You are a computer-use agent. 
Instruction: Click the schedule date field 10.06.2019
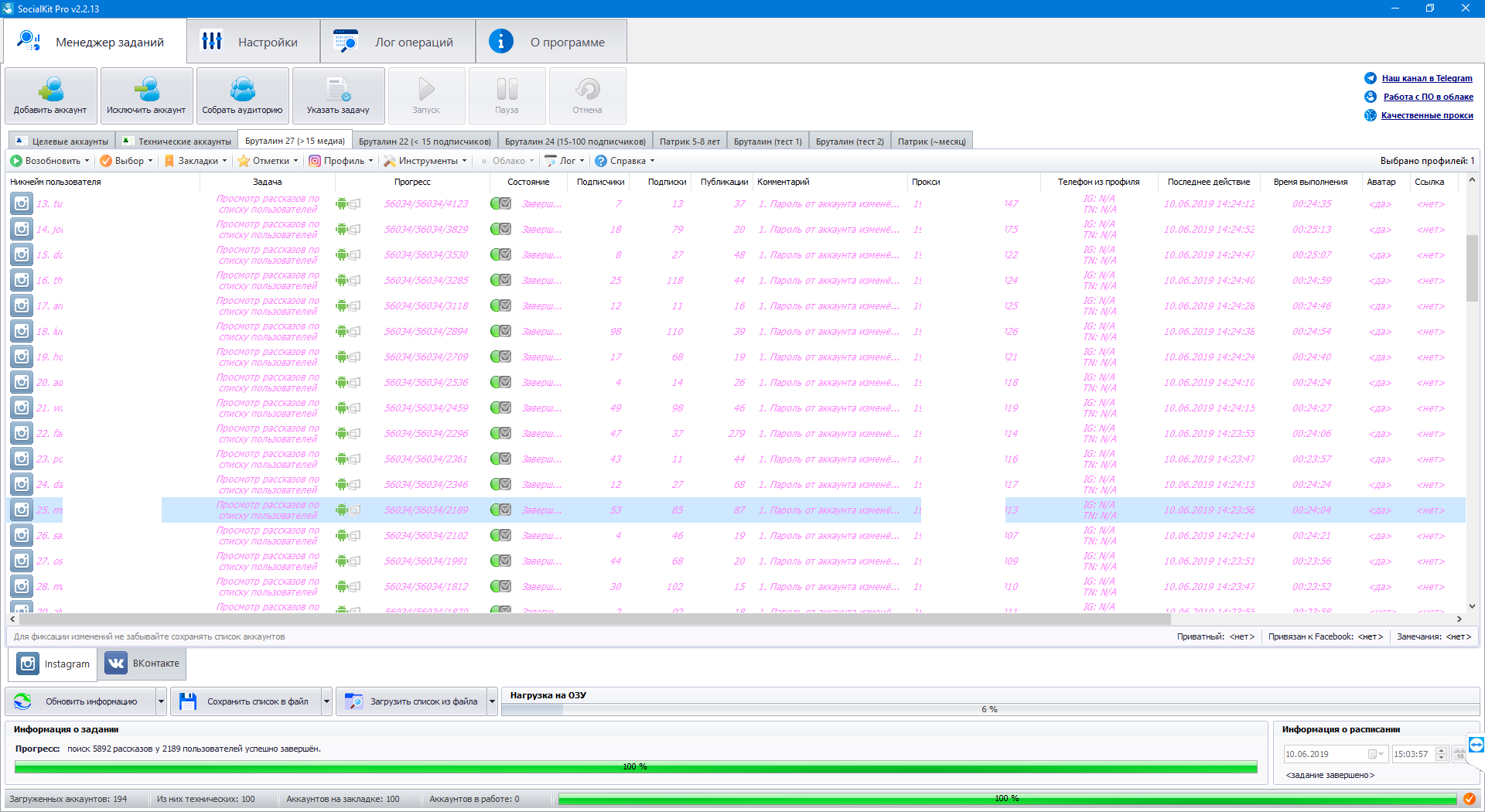coord(1335,754)
